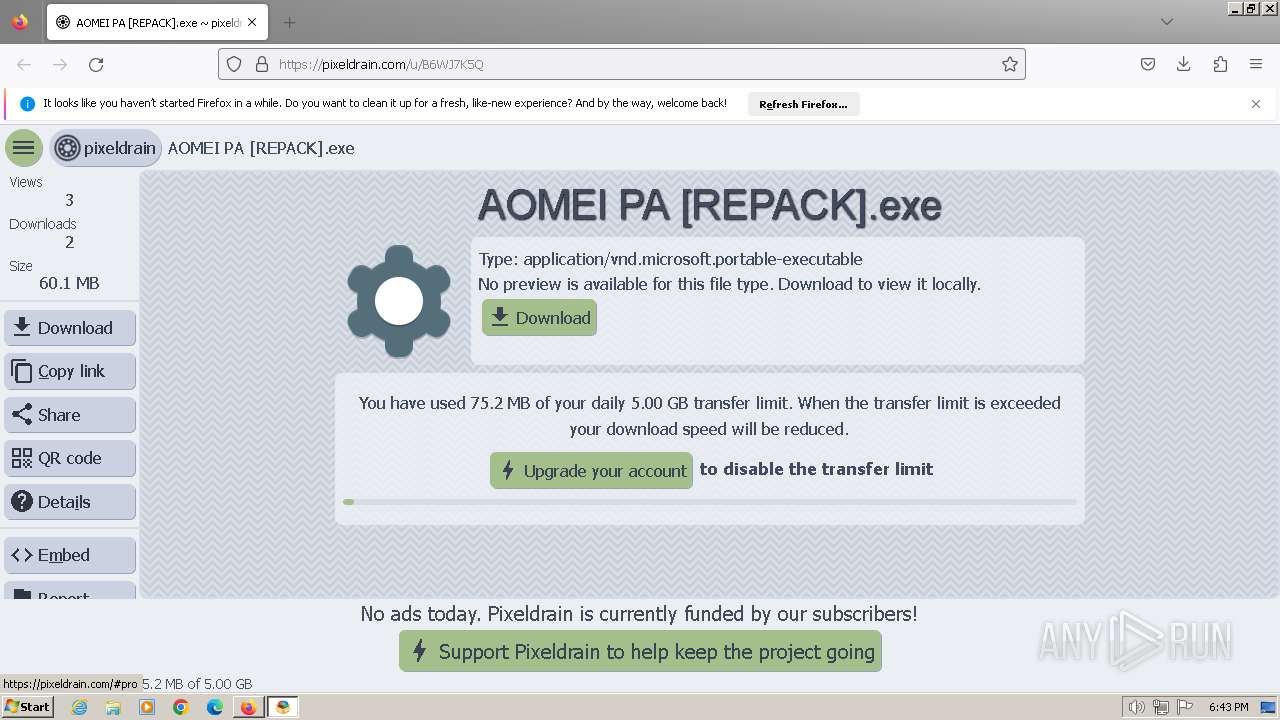Viewport: 1280px width, 720px height.
Task: Open the Firefox extensions menu
Action: (x=1220, y=64)
